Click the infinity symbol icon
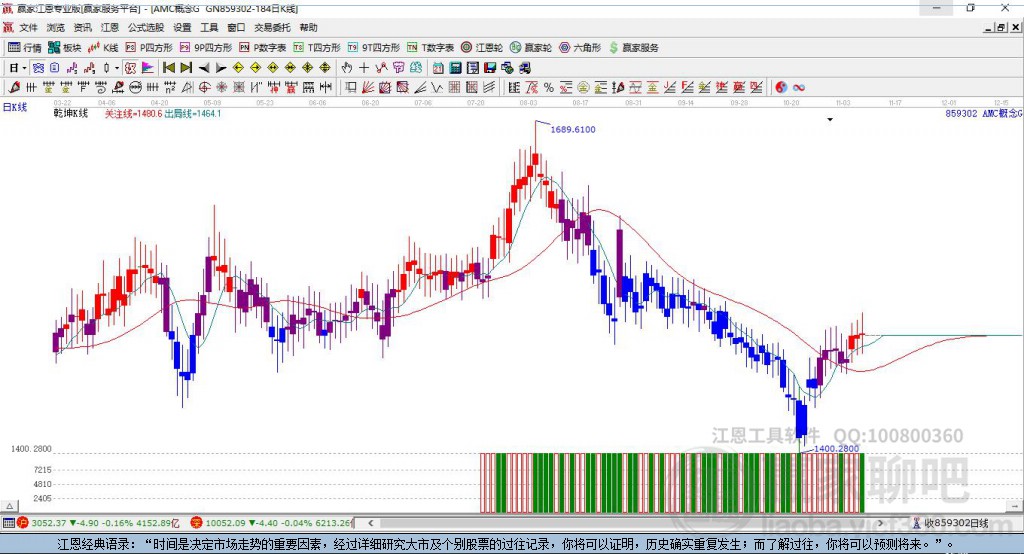1024x554 pixels. [799, 88]
